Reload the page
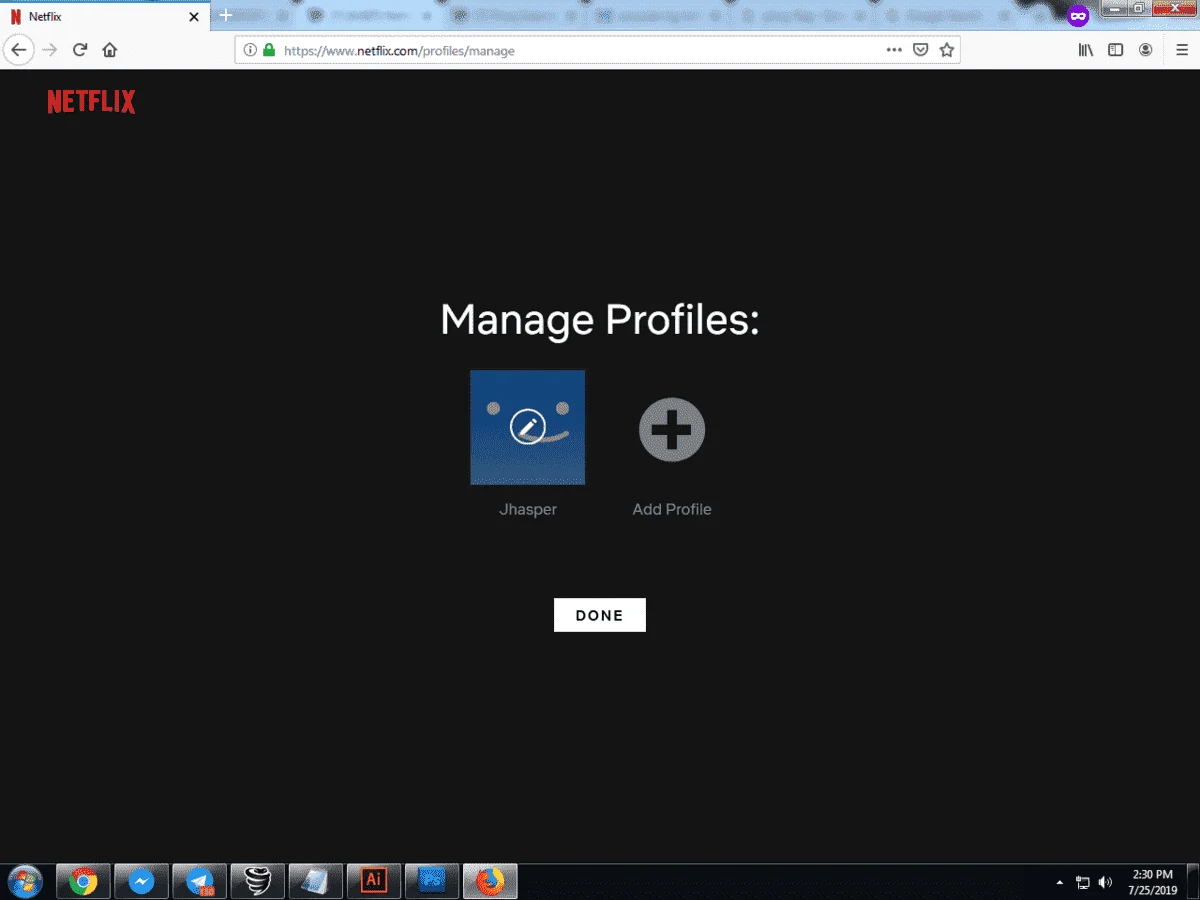The height and width of the screenshot is (900, 1200). 80,50
